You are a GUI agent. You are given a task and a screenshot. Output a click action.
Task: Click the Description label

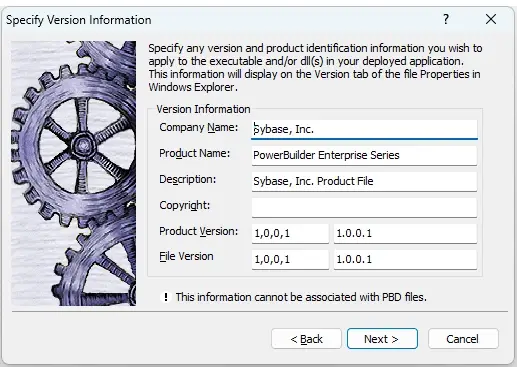pos(188,179)
